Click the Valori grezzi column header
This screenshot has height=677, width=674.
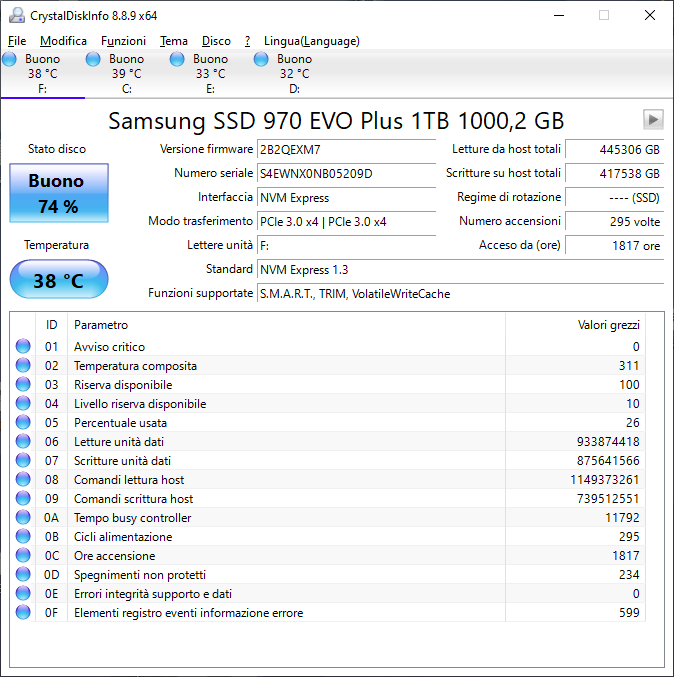point(576,325)
